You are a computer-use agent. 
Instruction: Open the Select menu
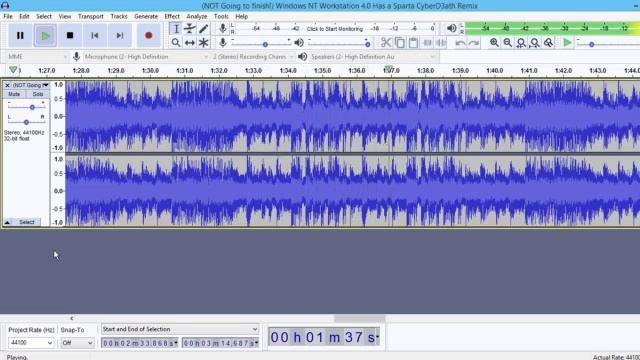click(x=44, y=16)
